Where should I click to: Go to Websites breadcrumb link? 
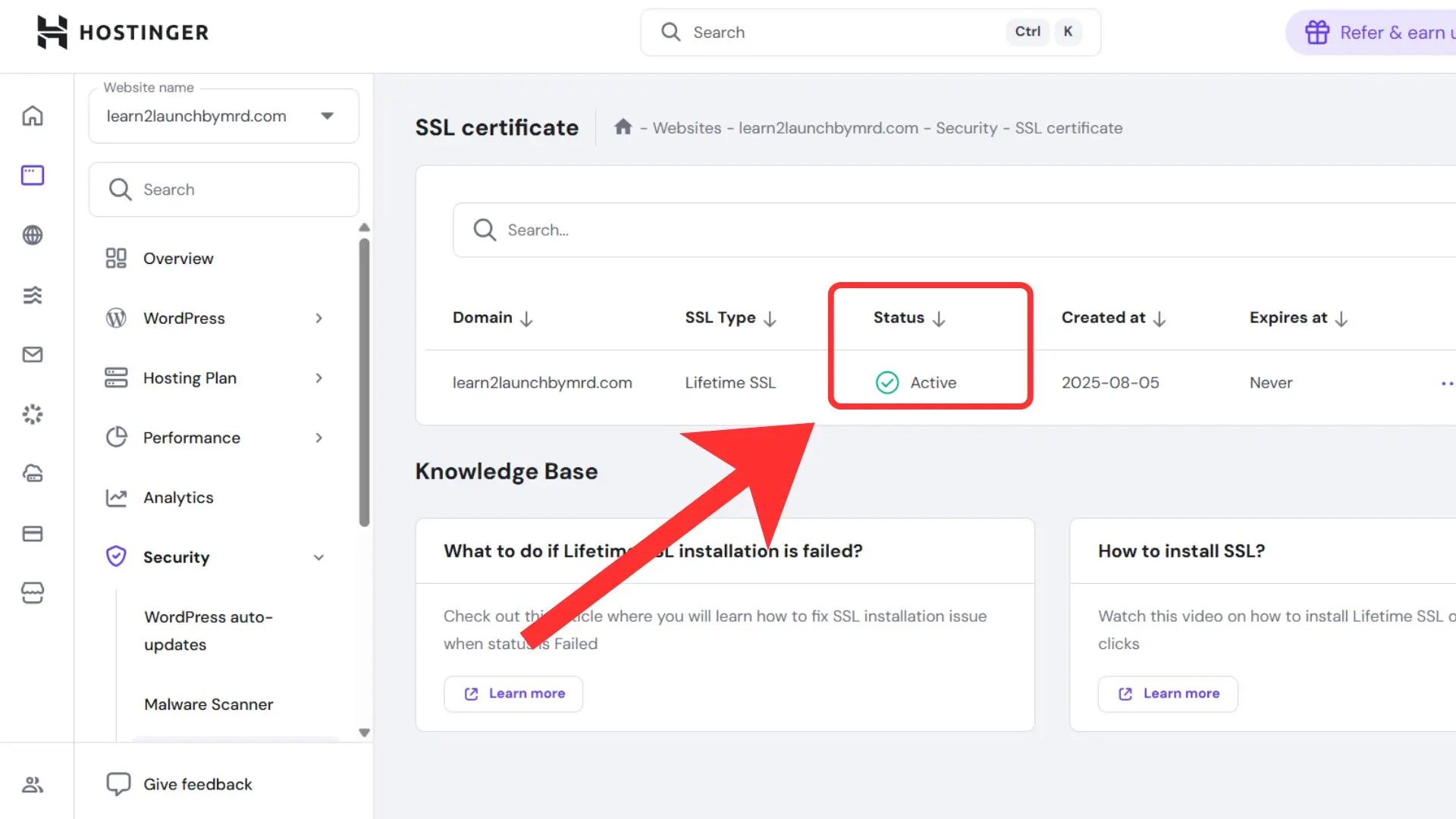click(x=687, y=128)
